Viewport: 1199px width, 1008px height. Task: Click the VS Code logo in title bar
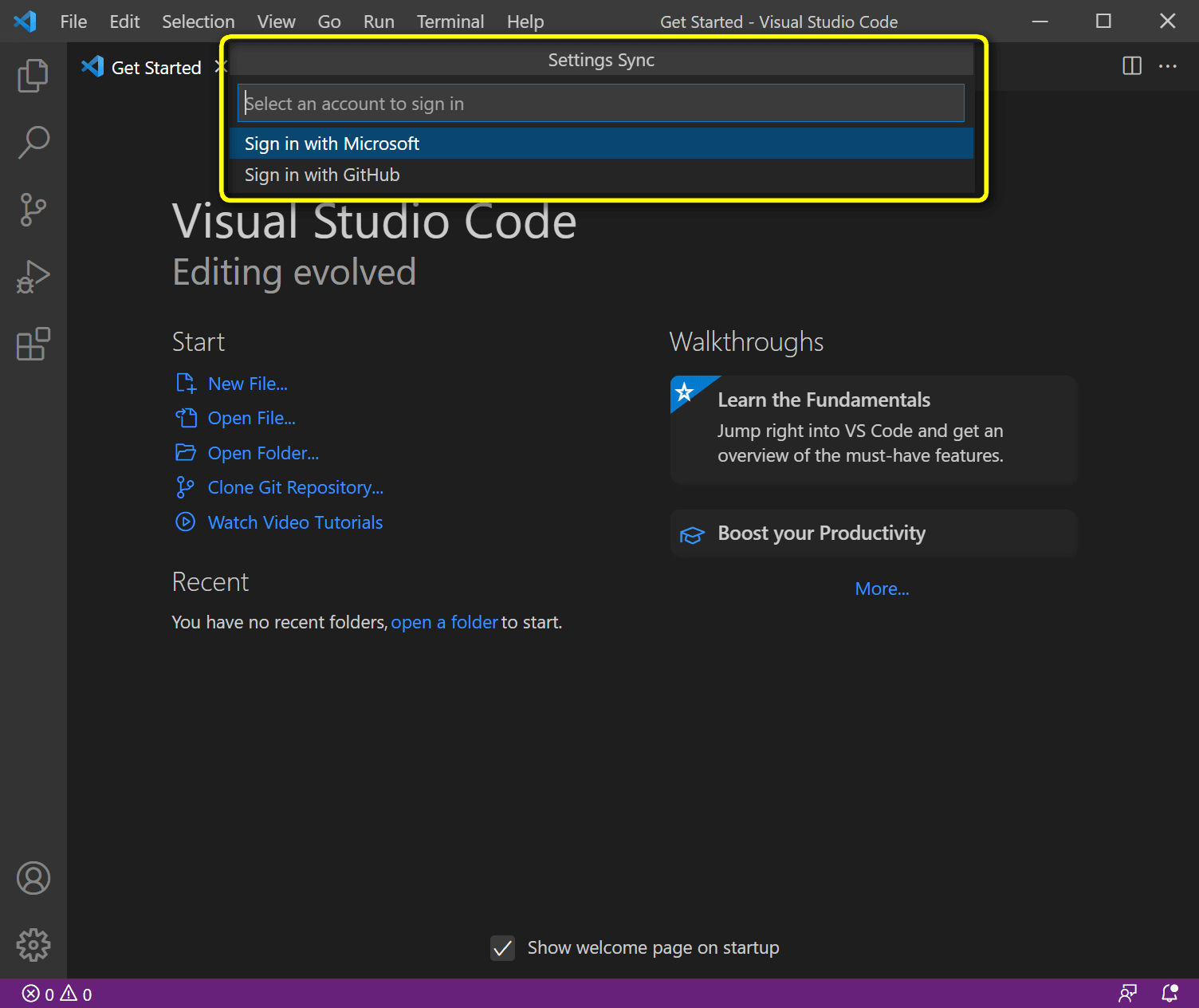[x=25, y=22]
